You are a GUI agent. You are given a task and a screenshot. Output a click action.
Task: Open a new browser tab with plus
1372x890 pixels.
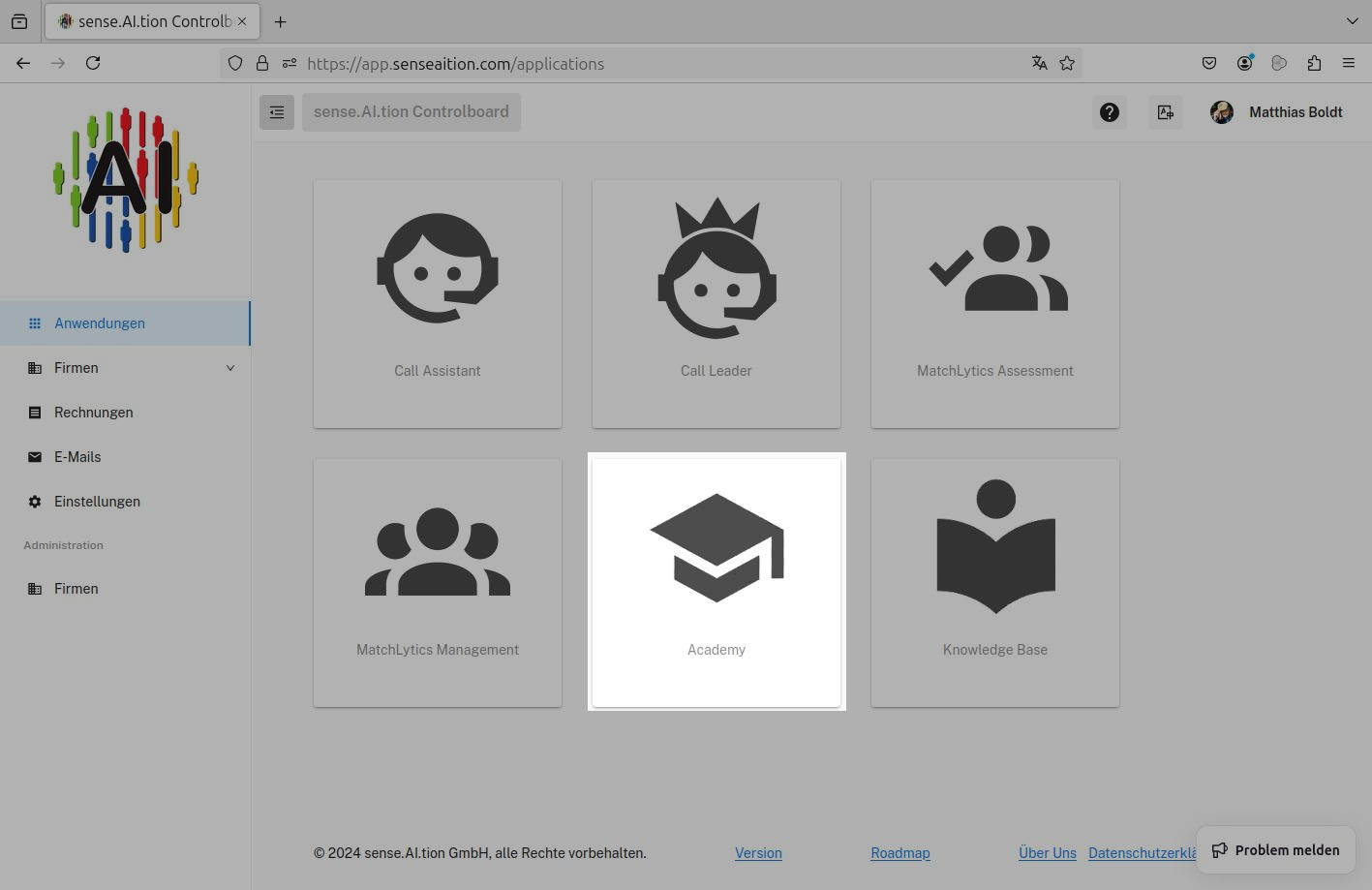(281, 21)
